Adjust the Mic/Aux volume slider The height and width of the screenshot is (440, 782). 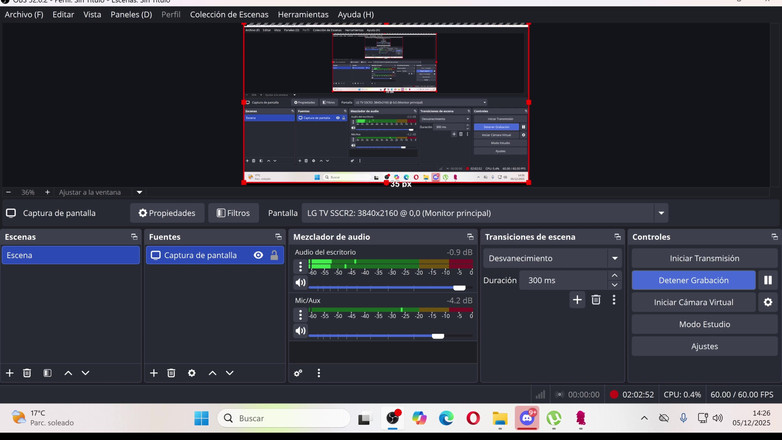tap(437, 336)
